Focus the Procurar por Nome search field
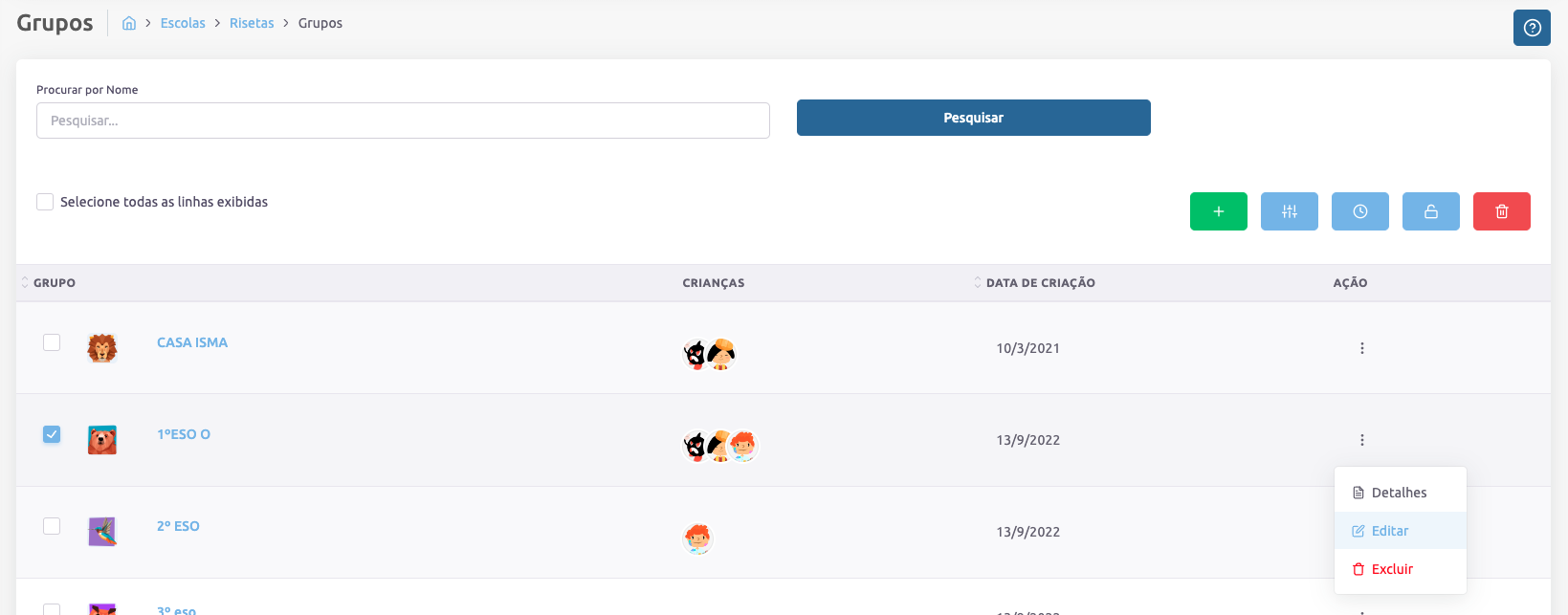The width and height of the screenshot is (1568, 615). pos(403,121)
